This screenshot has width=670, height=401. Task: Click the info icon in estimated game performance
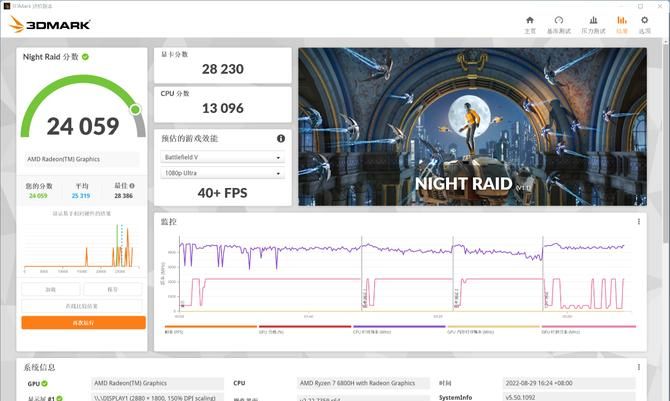coord(281,138)
